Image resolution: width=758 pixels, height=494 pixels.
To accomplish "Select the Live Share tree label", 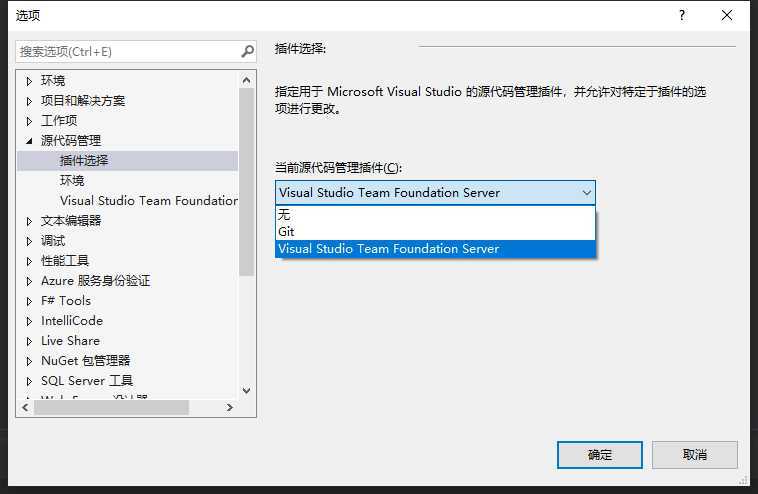I will 70,341.
